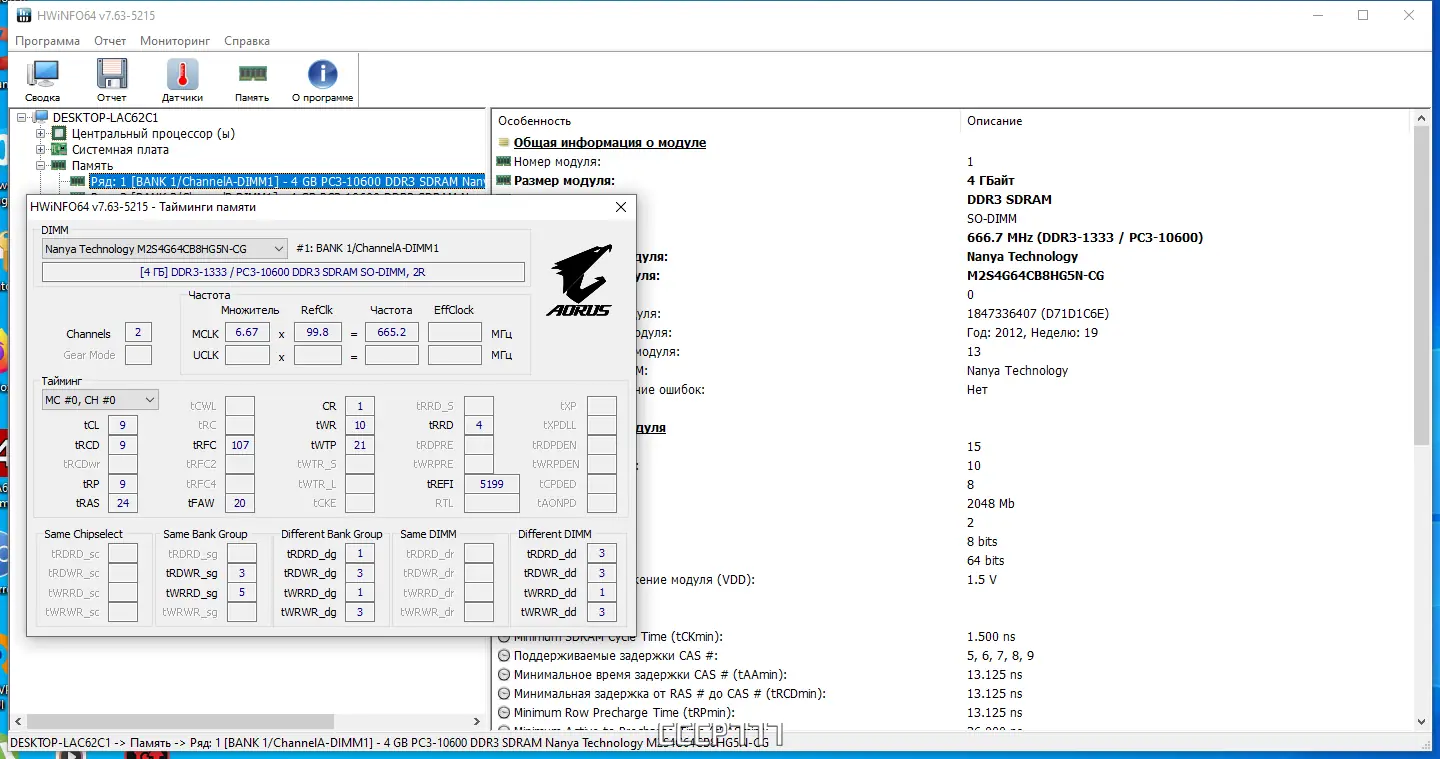
Task: Click the Память memory toolbar icon
Action: [x=252, y=73]
